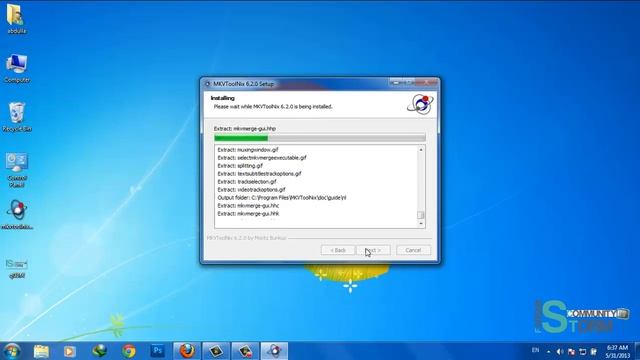Click the install log scrollbar thumb
The height and width of the screenshot is (360, 640).
421,215
